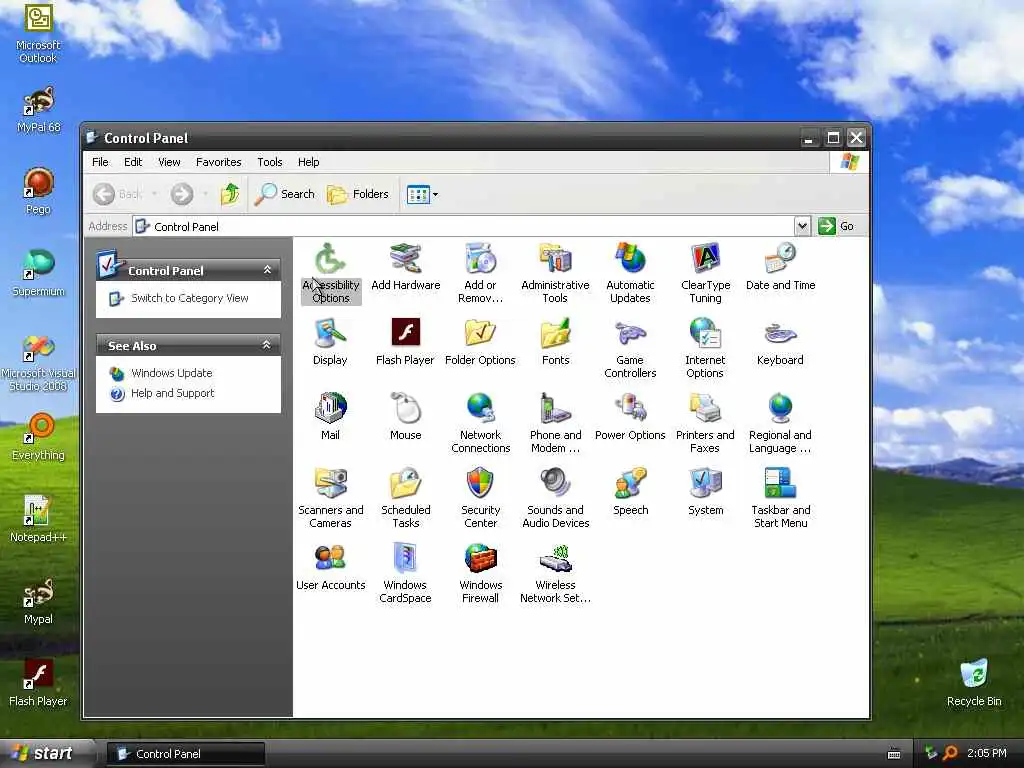Open Wireless Network Setup icon
Viewport: 1024px width, 768px height.
pyautogui.click(x=555, y=573)
